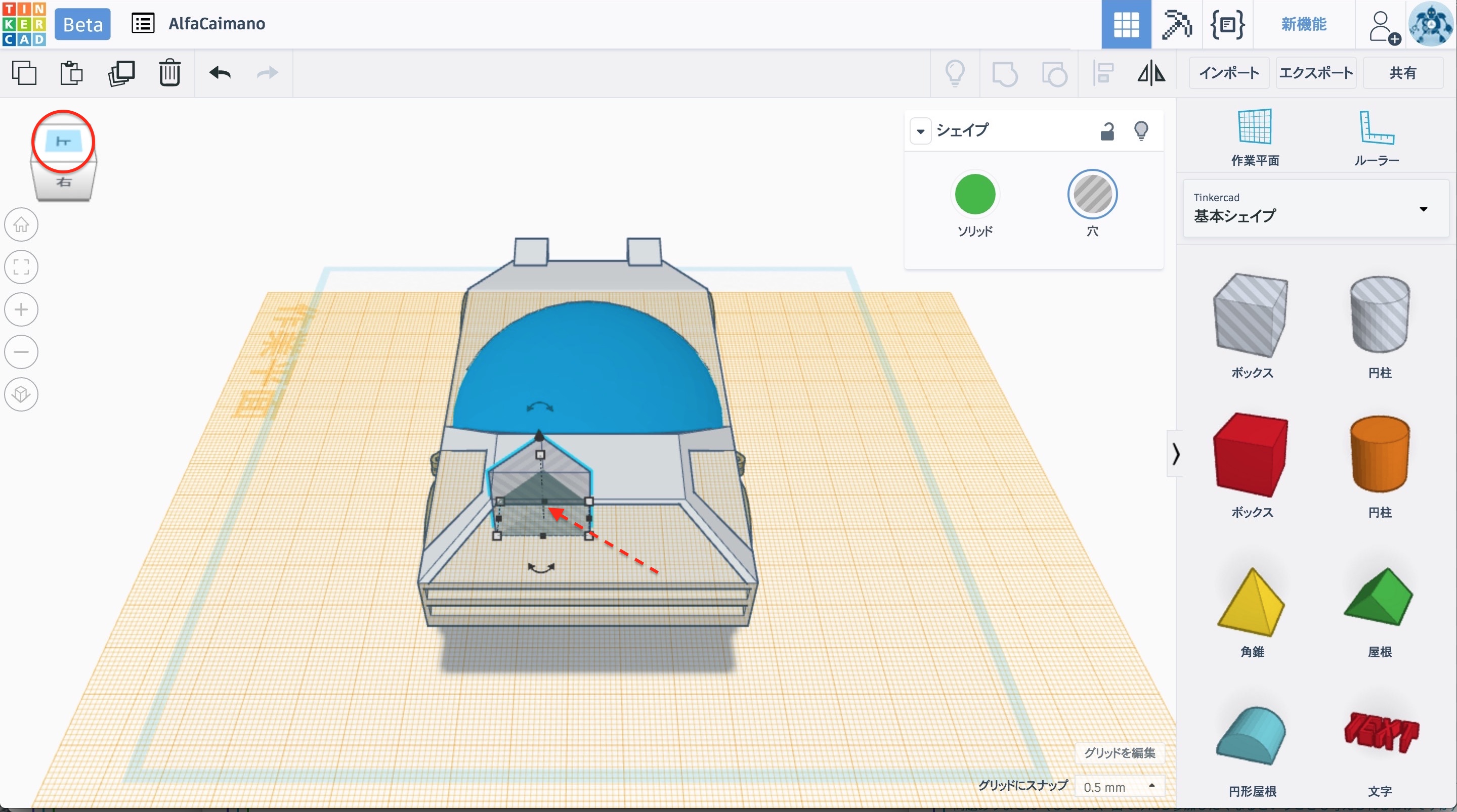Open the snap grid 0.5 mm dropdown
Image resolution: width=1457 pixels, height=812 pixels.
1119,787
